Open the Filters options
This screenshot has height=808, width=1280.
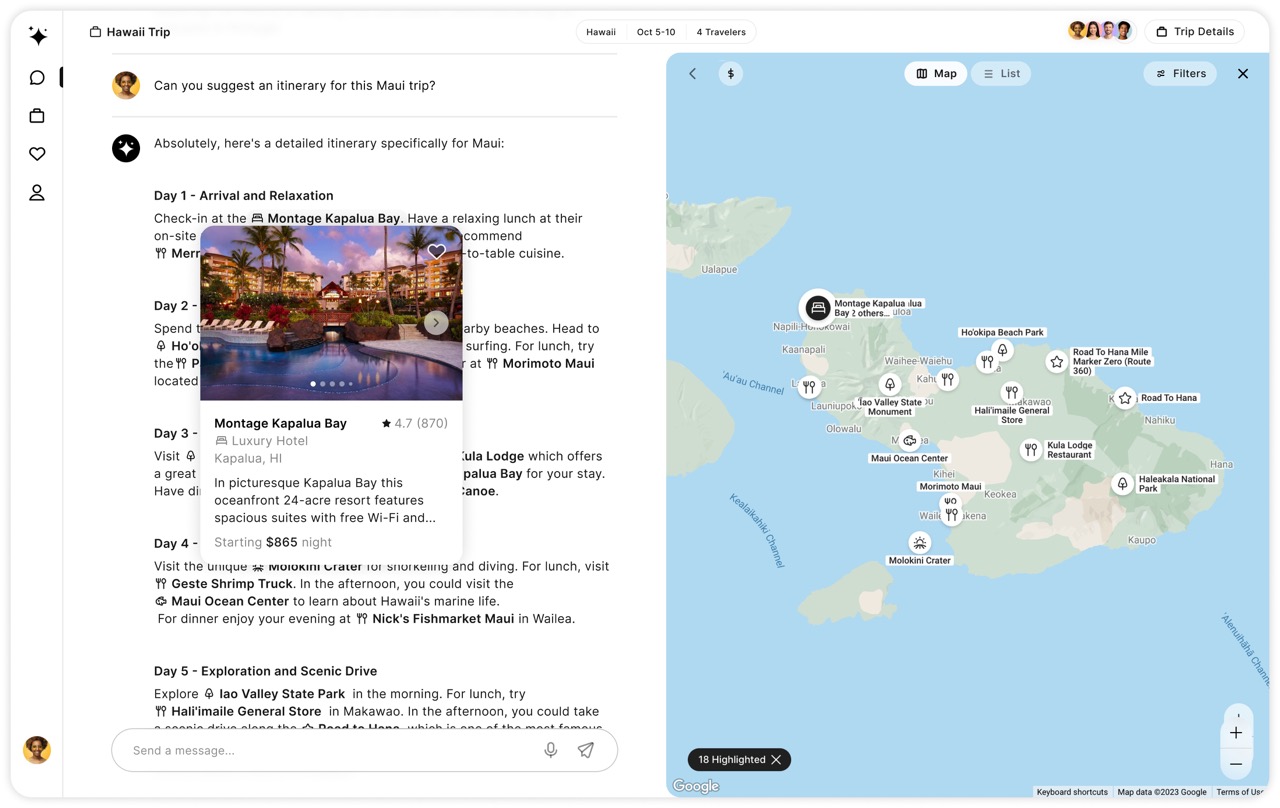pos(1180,74)
